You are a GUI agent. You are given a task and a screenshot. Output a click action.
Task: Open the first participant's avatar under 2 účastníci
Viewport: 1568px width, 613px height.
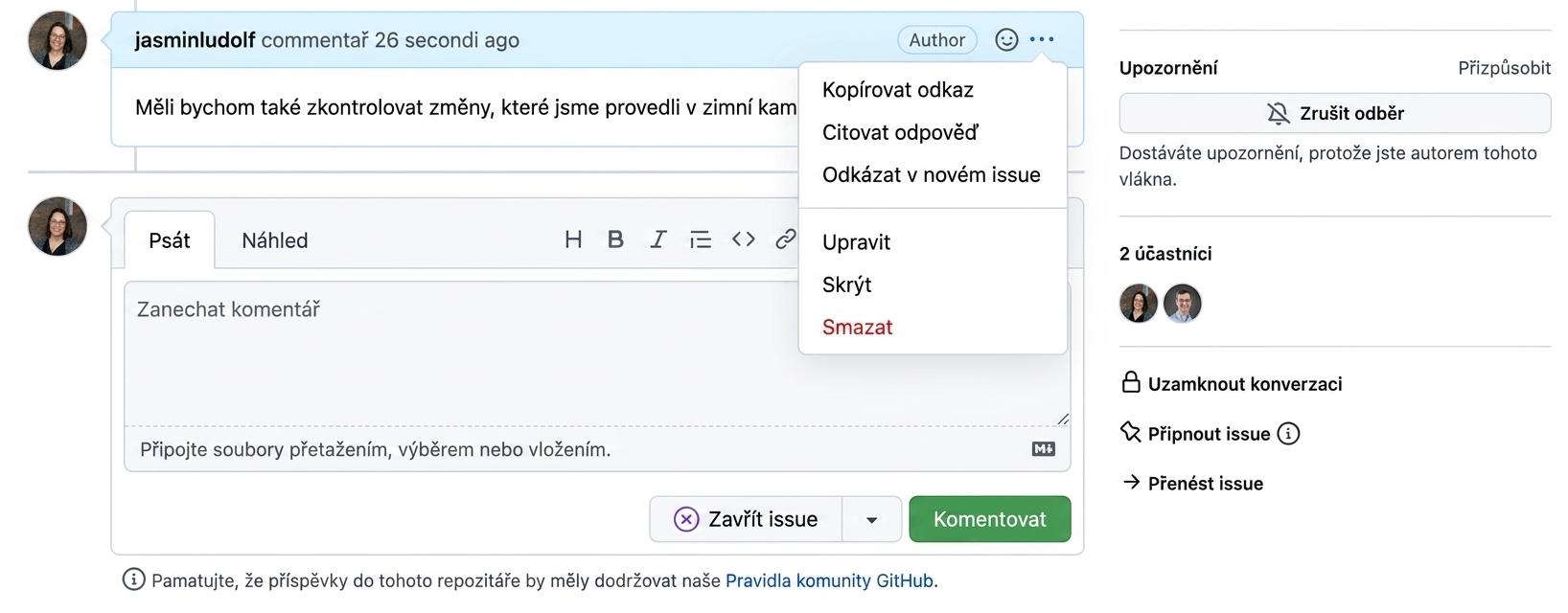1139,304
